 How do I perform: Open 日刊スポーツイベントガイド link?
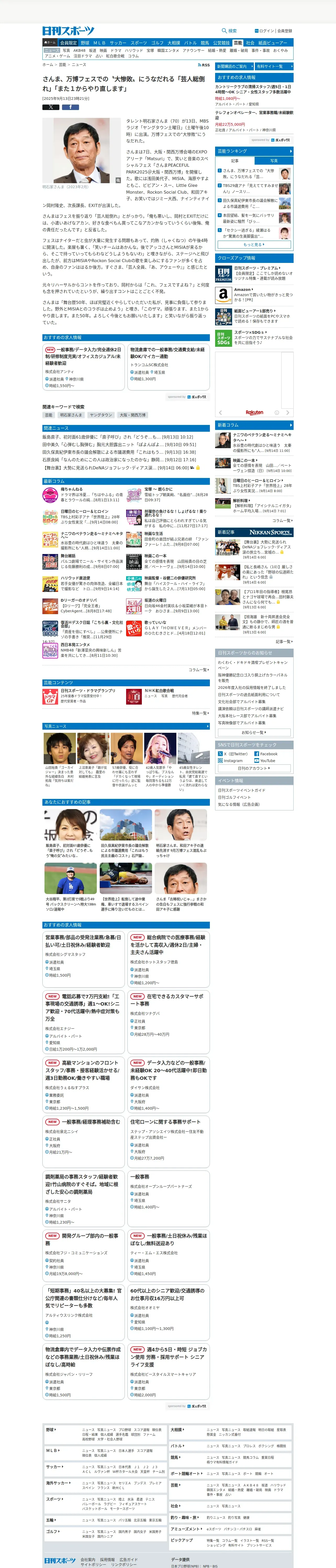(242, 790)
